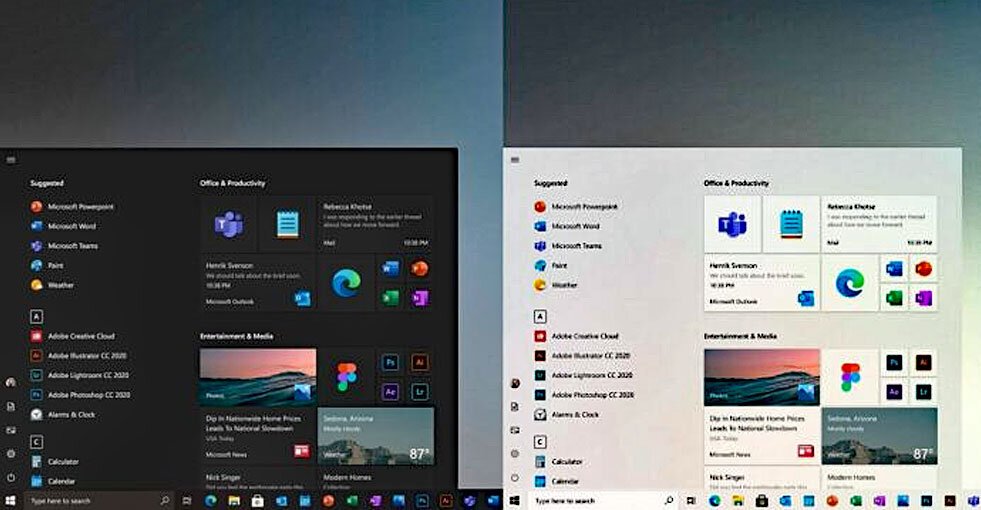Open Calculator in the light app list
981x510 pixels.
(559, 462)
